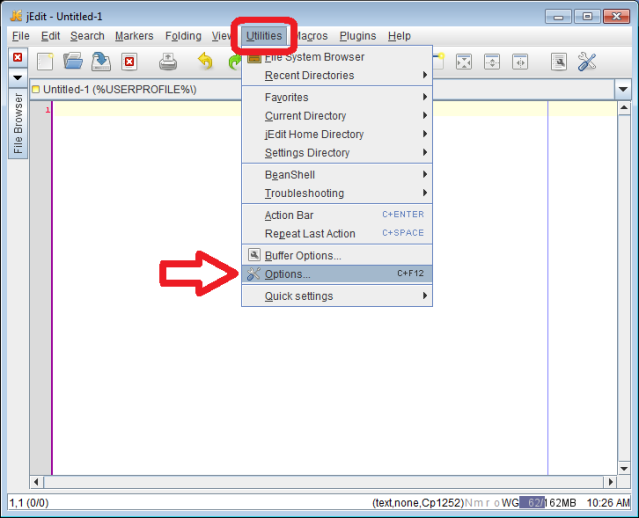The width and height of the screenshot is (639, 518).
Task: Open the Search menu
Action: tap(87, 36)
